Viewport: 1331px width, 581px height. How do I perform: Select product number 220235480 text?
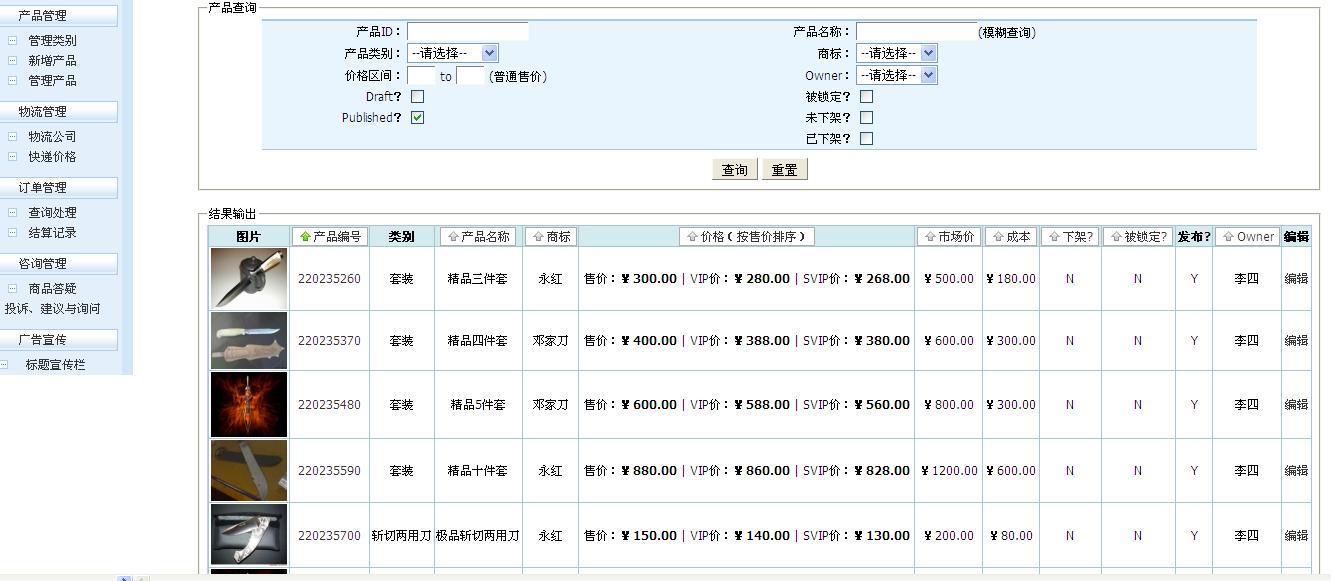click(x=329, y=405)
